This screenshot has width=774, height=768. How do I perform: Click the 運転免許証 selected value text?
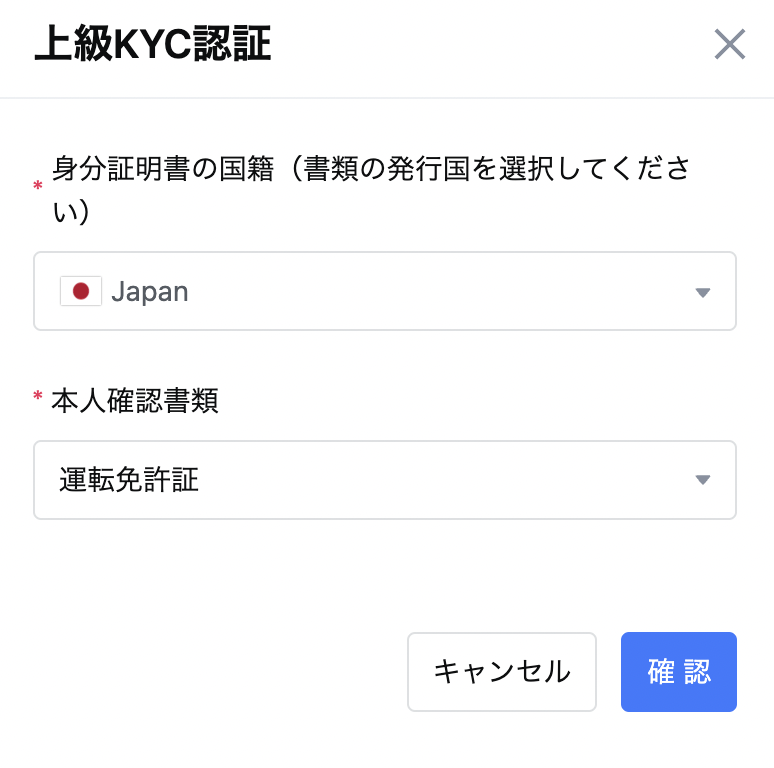[129, 480]
